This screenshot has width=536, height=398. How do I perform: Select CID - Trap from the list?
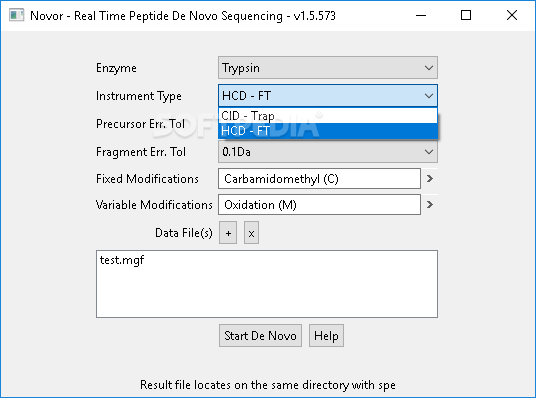pyautogui.click(x=327, y=116)
